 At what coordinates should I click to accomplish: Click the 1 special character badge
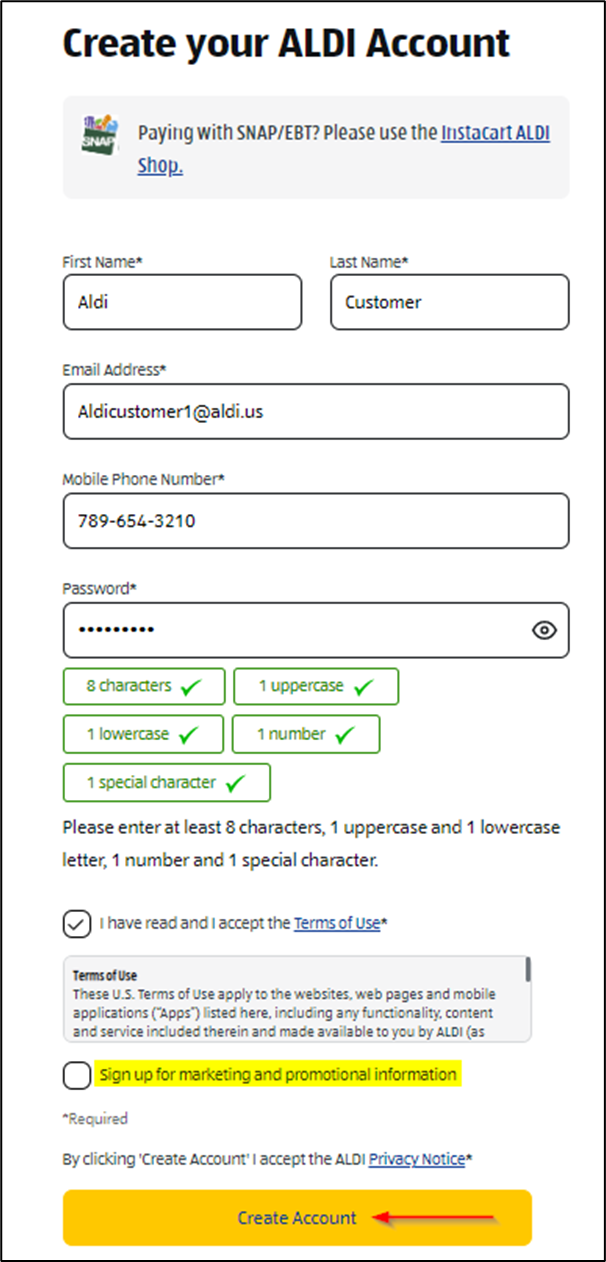pyautogui.click(x=166, y=783)
